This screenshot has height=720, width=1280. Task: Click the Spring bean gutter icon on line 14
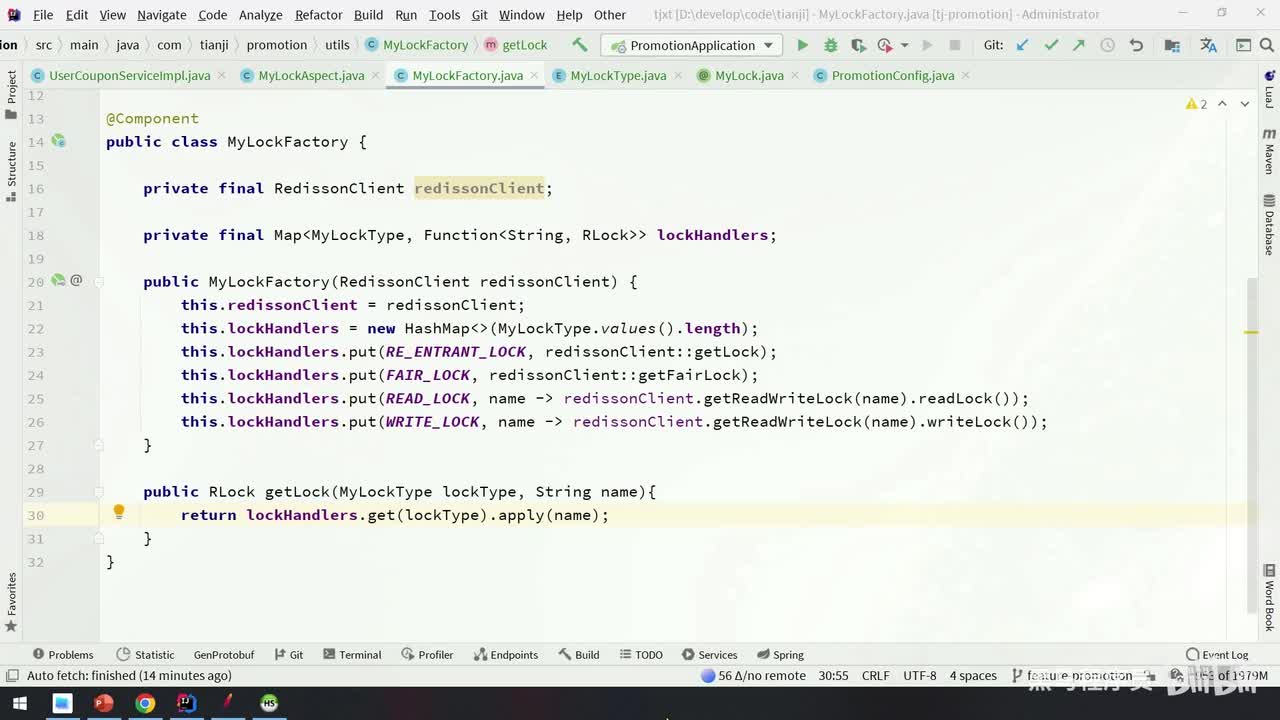pyautogui.click(x=59, y=141)
